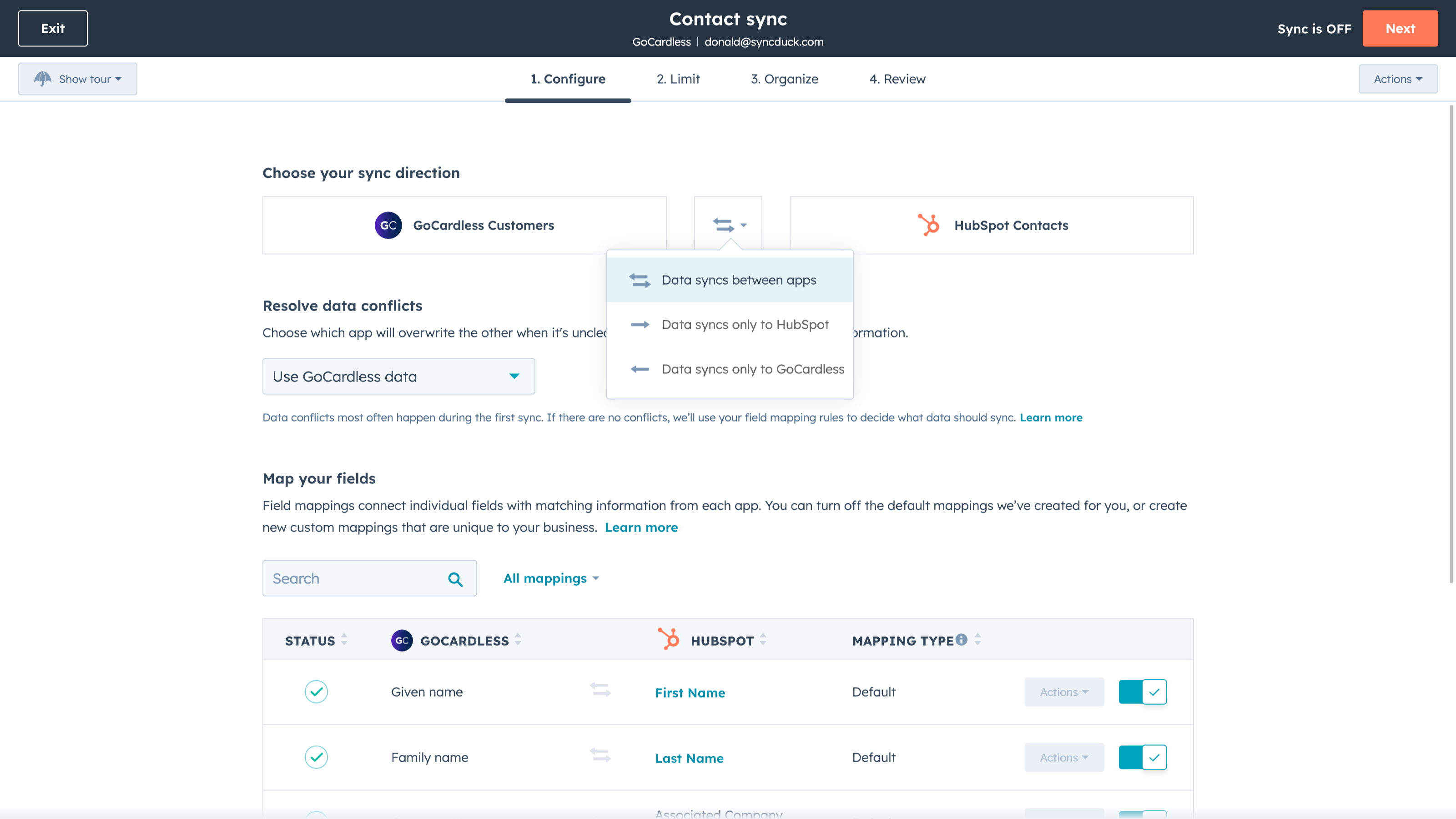Click inside the mappings Search field
Screen dimensions: 1456x819
coord(350,578)
